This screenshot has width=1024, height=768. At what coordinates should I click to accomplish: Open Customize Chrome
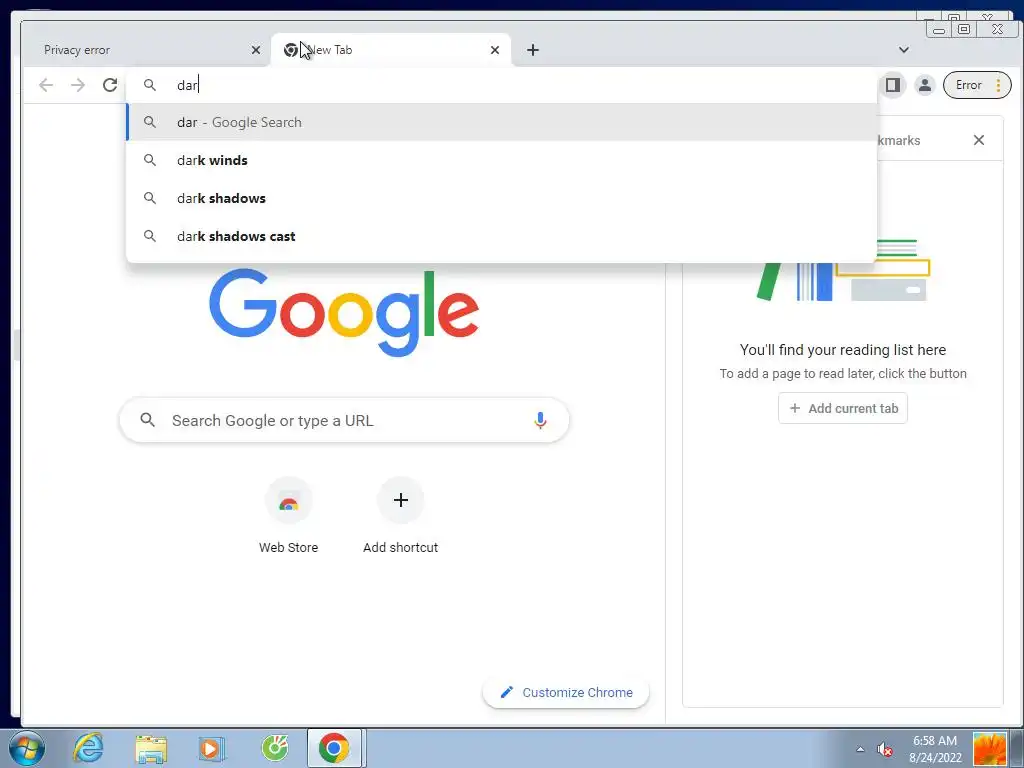click(x=566, y=692)
